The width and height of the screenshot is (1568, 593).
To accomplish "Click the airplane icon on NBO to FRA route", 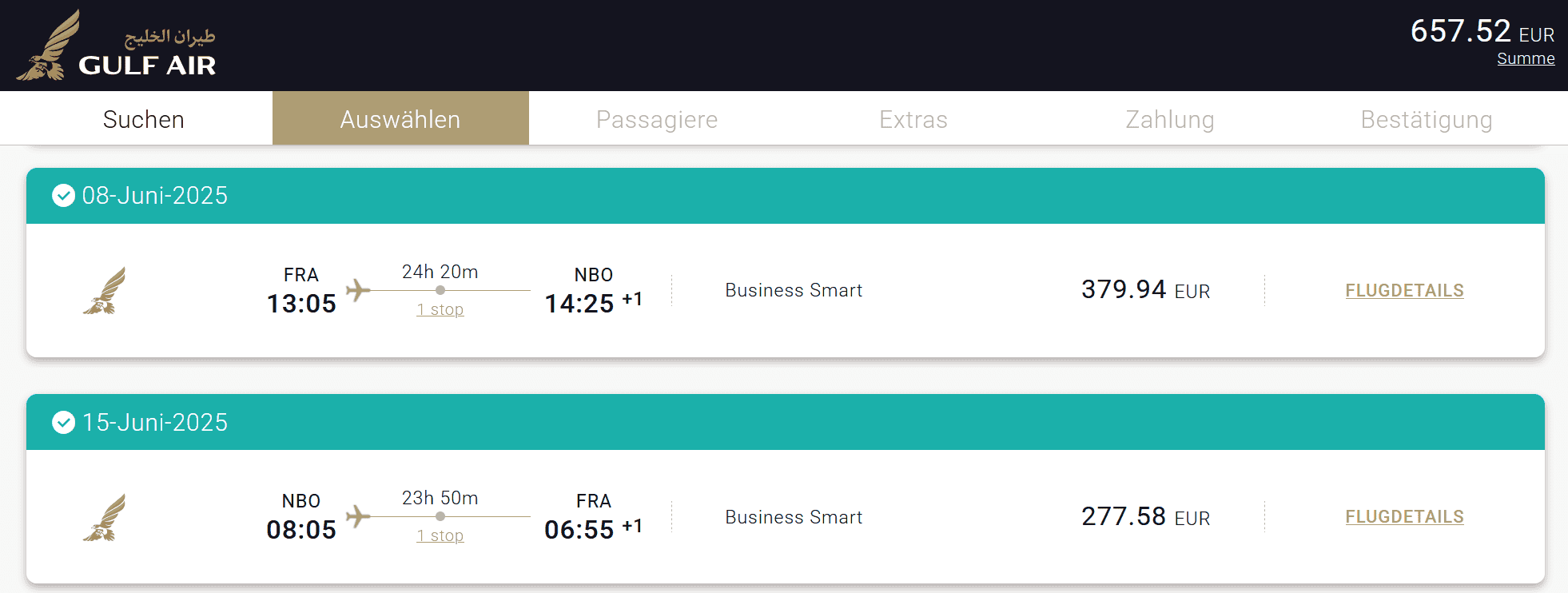I will point(358,516).
